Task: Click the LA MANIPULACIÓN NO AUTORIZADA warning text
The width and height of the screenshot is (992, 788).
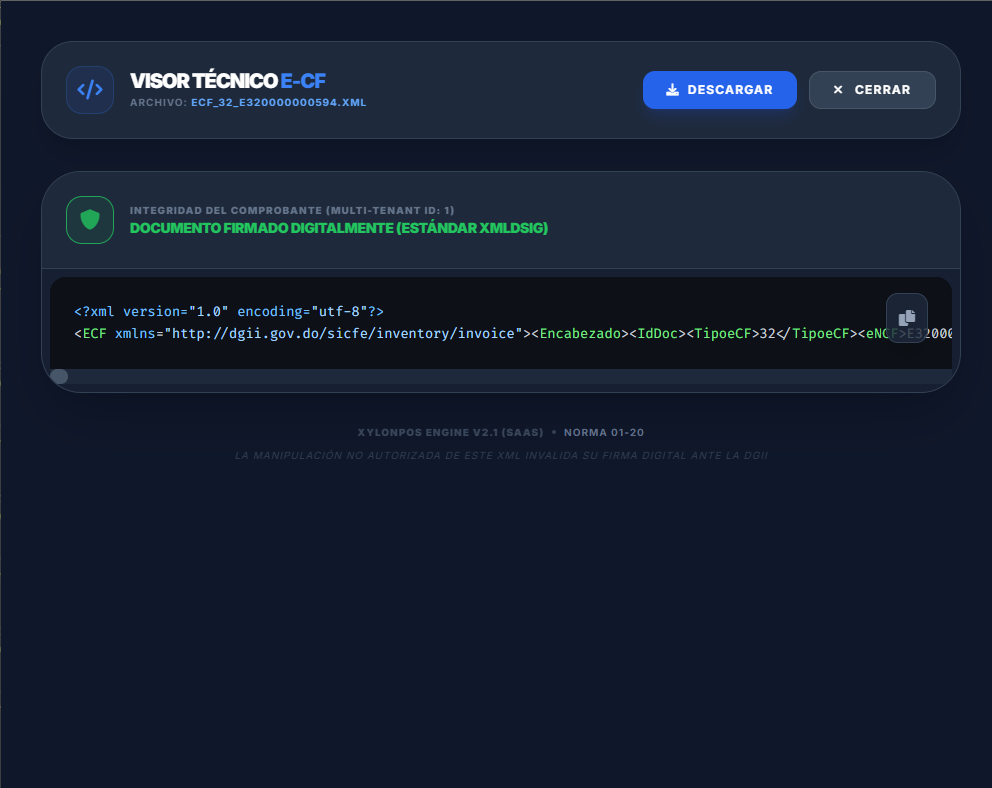Action: [x=501, y=455]
